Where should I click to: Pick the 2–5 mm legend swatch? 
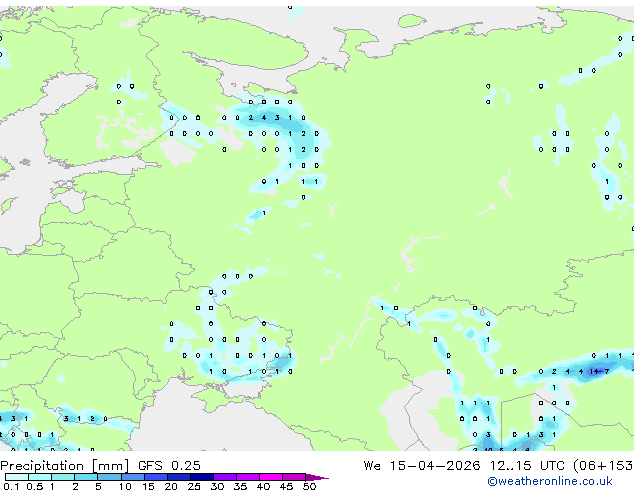[86, 477]
